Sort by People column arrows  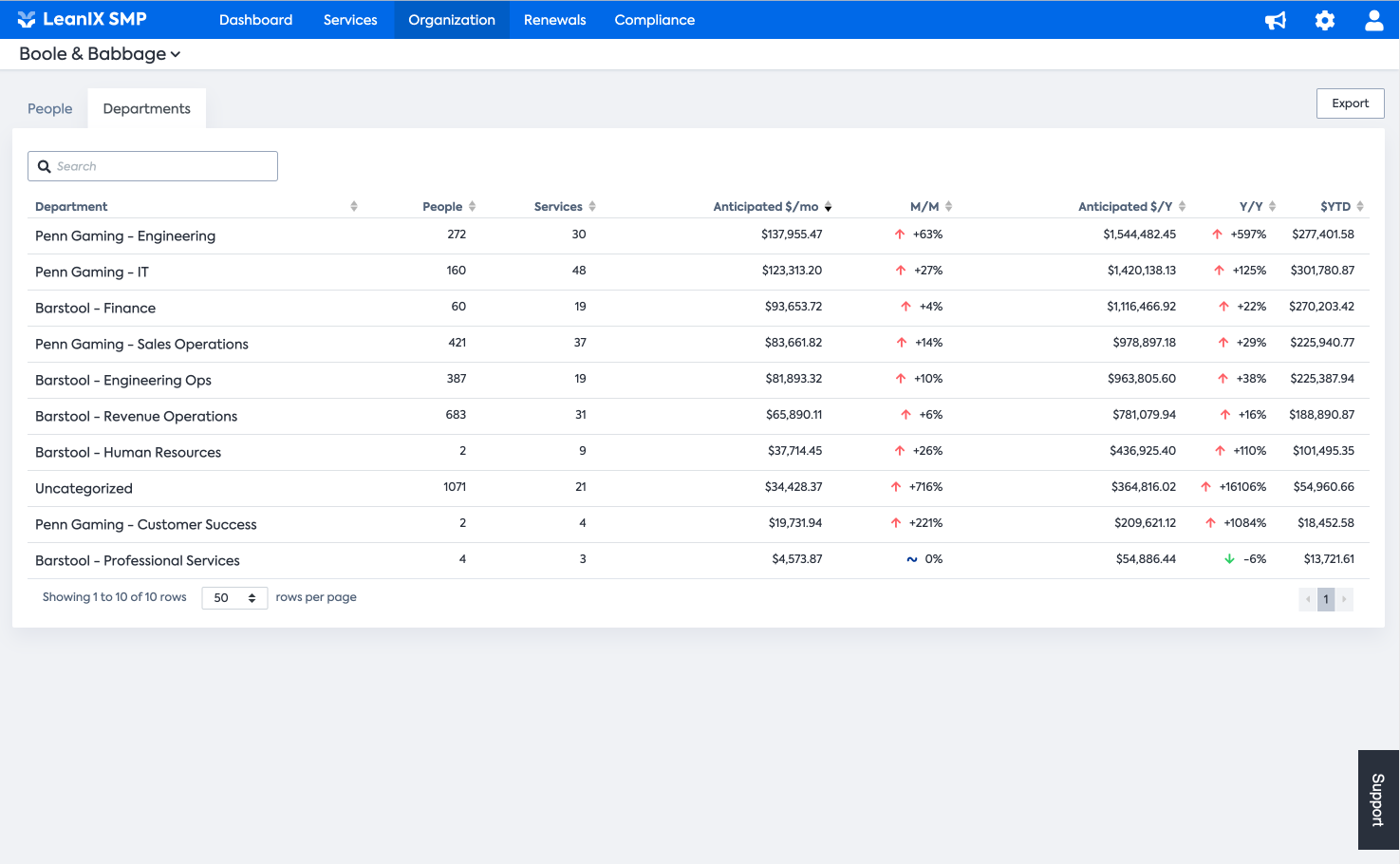point(472,206)
